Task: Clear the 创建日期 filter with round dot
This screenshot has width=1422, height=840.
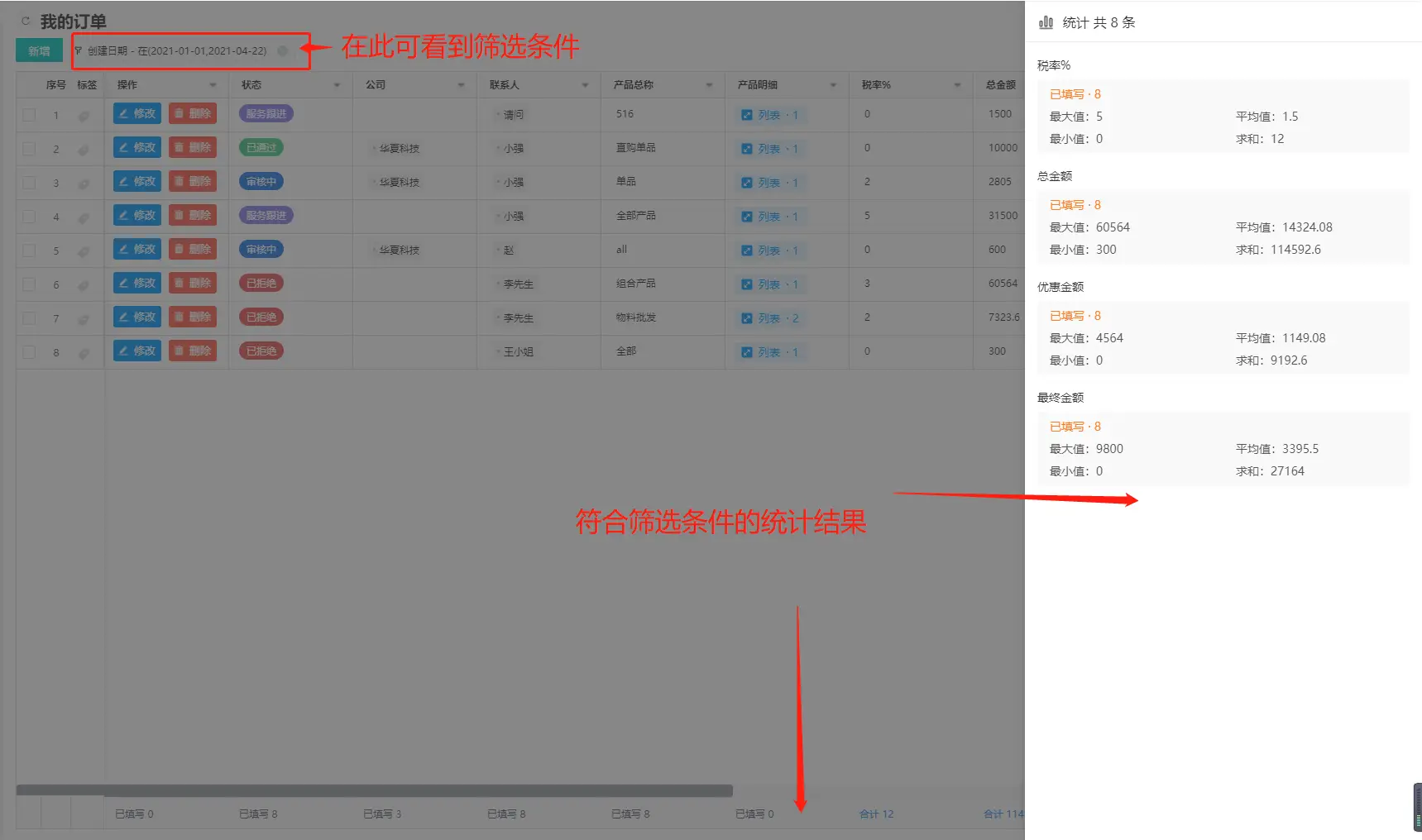Action: (x=283, y=50)
